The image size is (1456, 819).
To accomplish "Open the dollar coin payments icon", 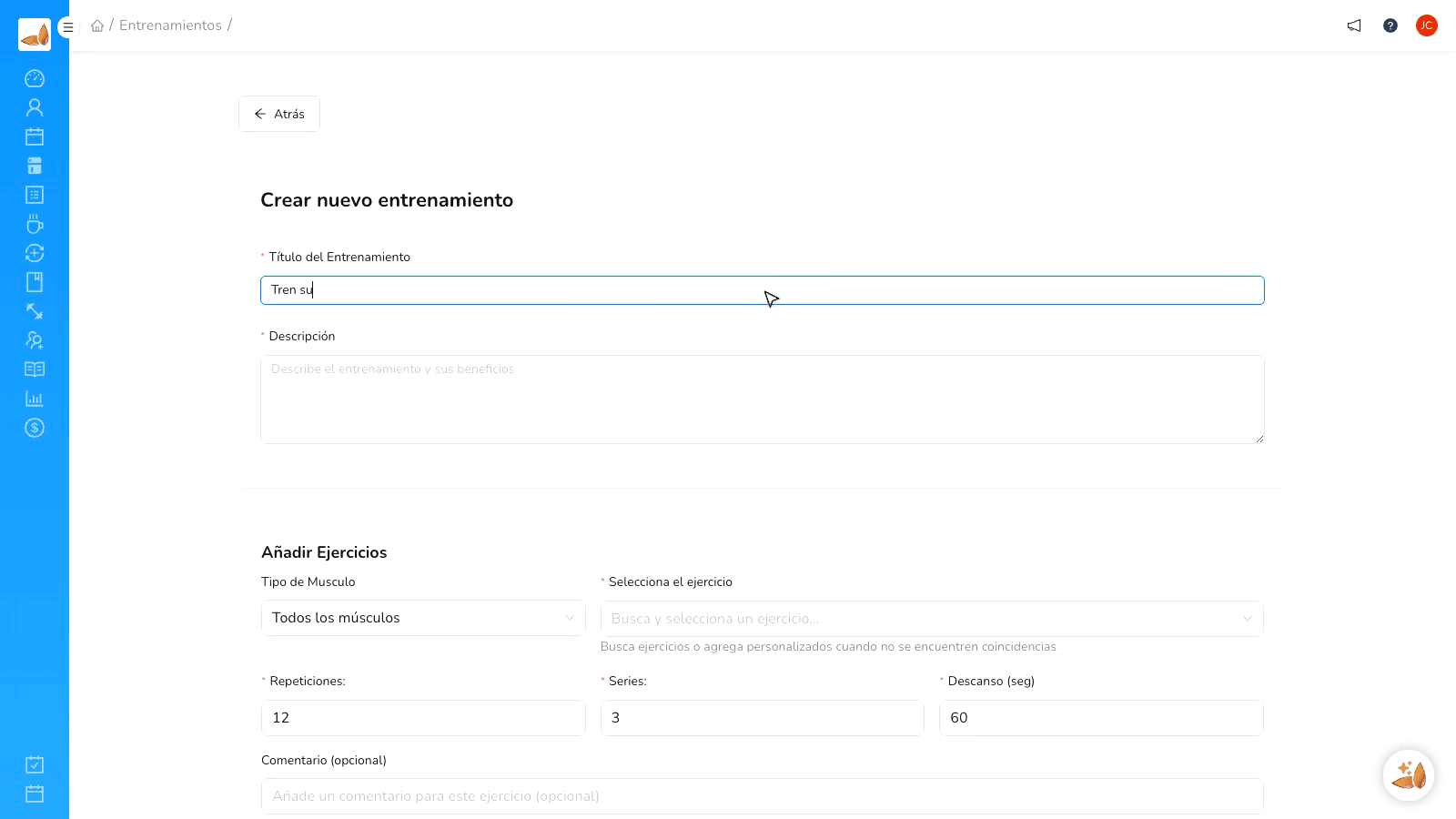I will point(35,428).
